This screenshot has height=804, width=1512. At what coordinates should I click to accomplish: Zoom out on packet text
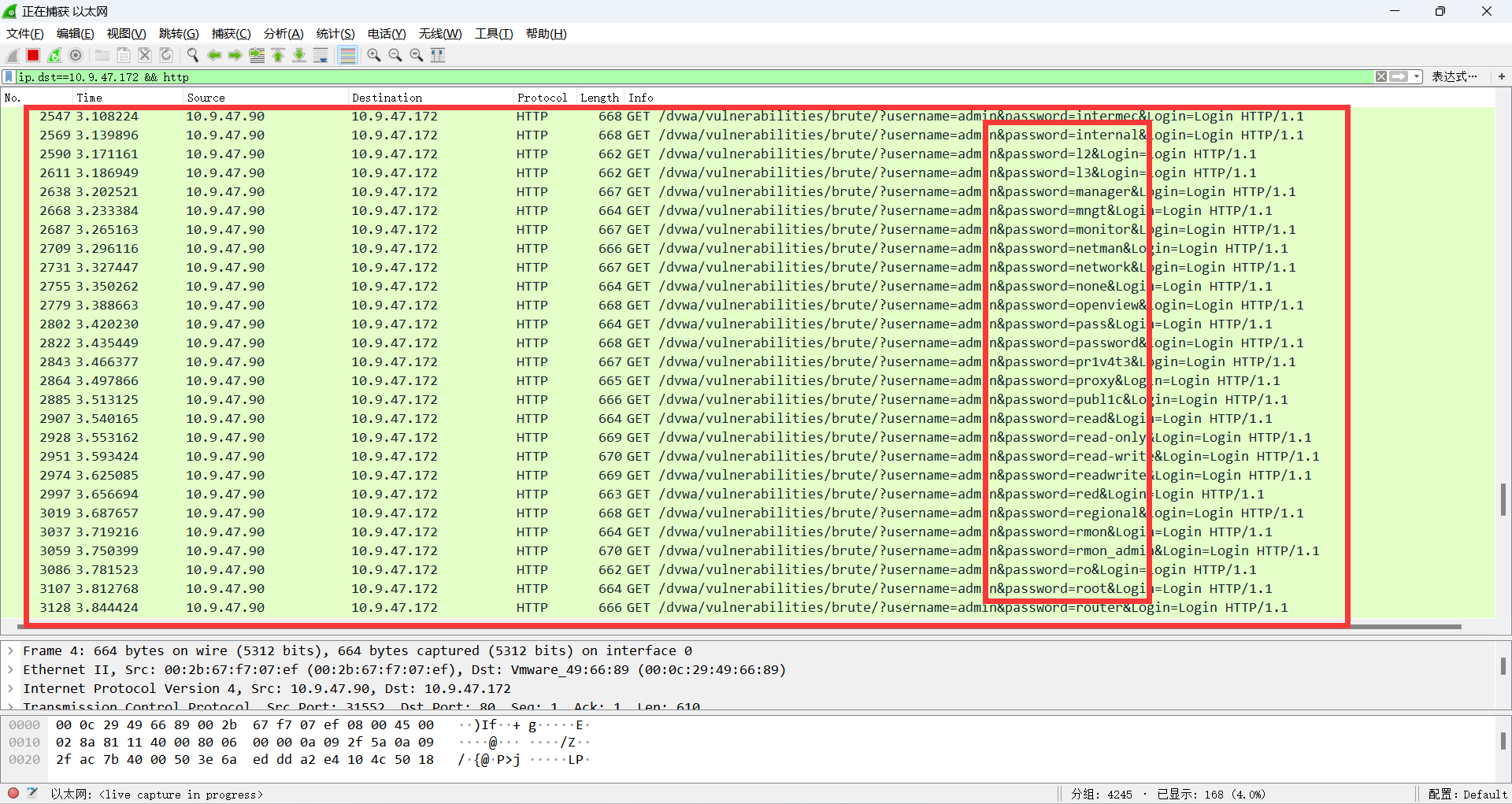tap(395, 55)
